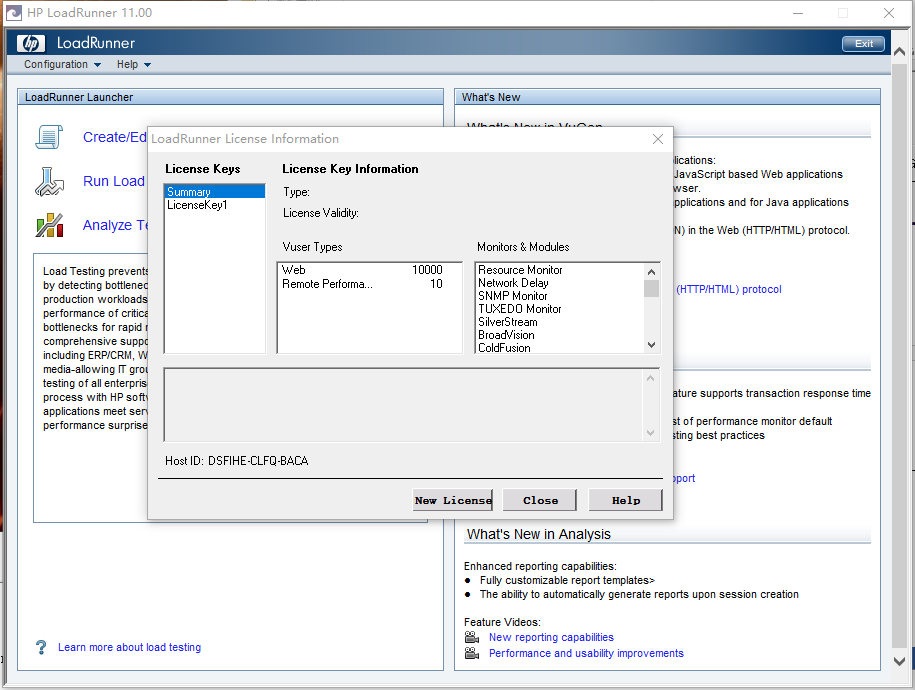Click What's New in Analysis heading
915x690 pixels.
[x=539, y=534]
